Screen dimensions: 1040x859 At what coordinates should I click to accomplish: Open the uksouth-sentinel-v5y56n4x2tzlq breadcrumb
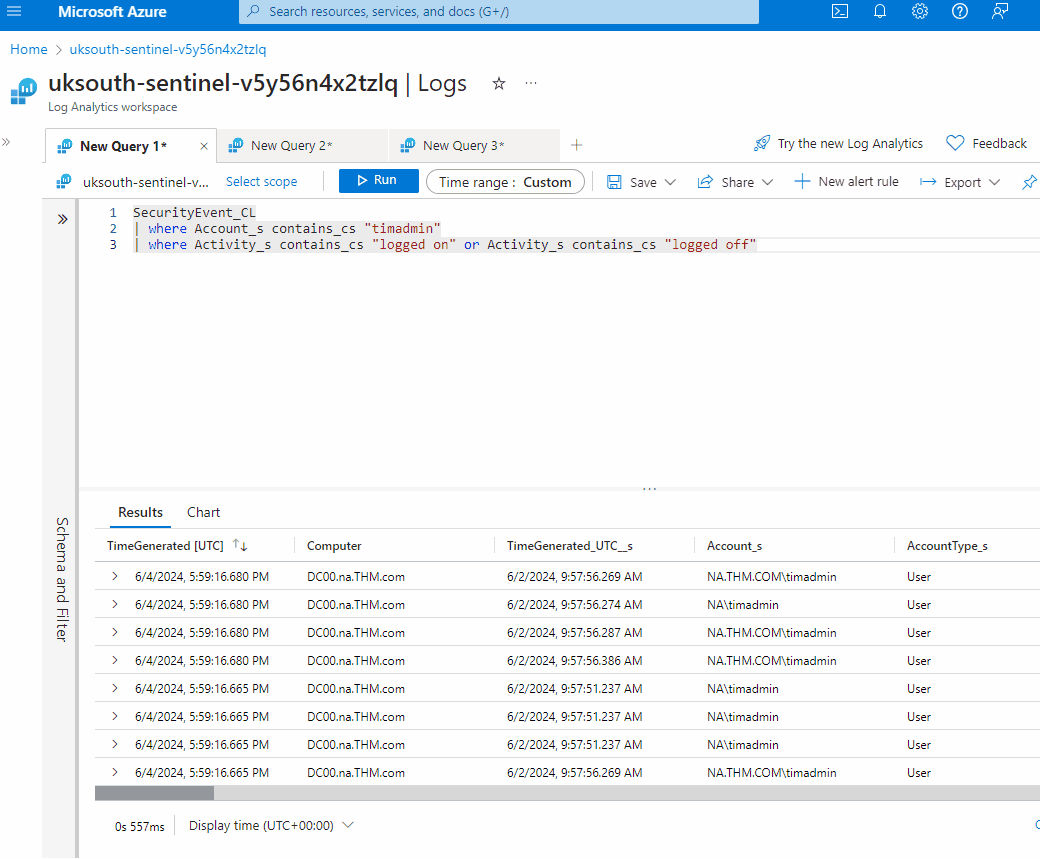[168, 49]
